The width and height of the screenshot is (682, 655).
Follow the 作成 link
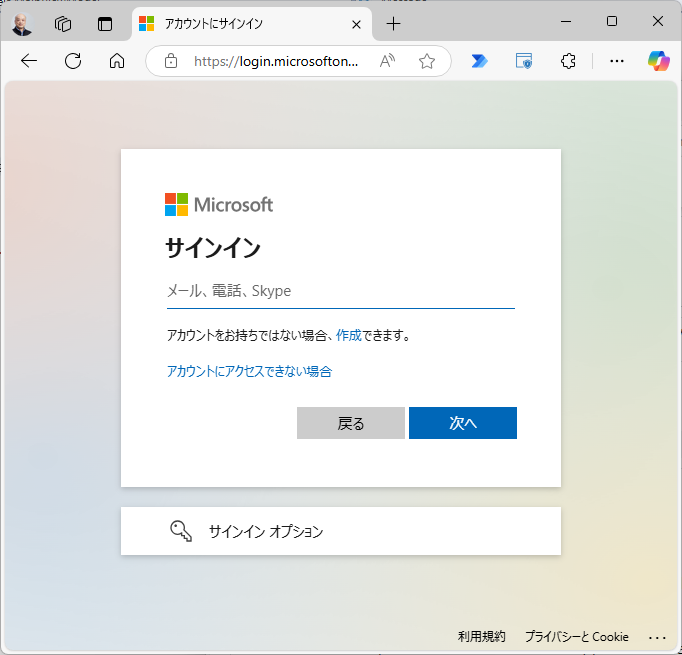click(348, 335)
